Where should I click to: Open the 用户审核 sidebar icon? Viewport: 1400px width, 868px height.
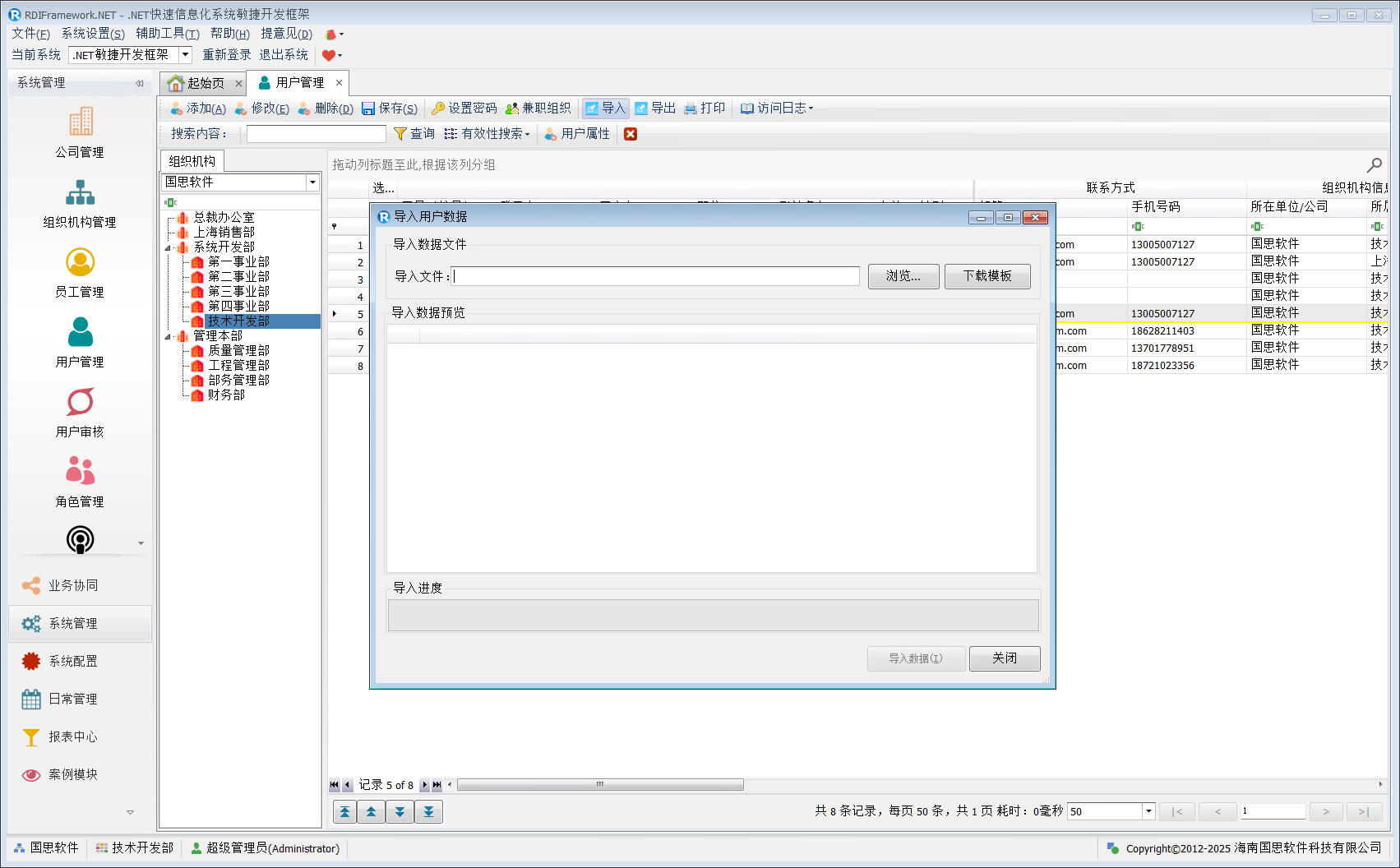click(80, 403)
